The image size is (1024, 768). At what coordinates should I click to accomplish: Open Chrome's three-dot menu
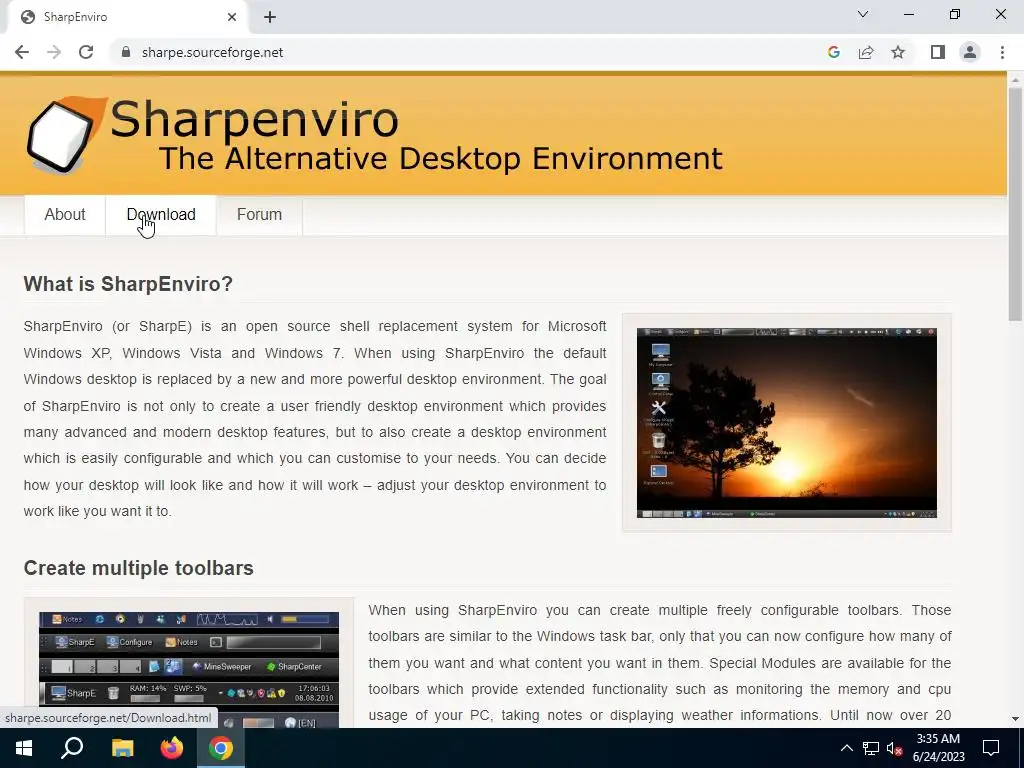point(1002,52)
